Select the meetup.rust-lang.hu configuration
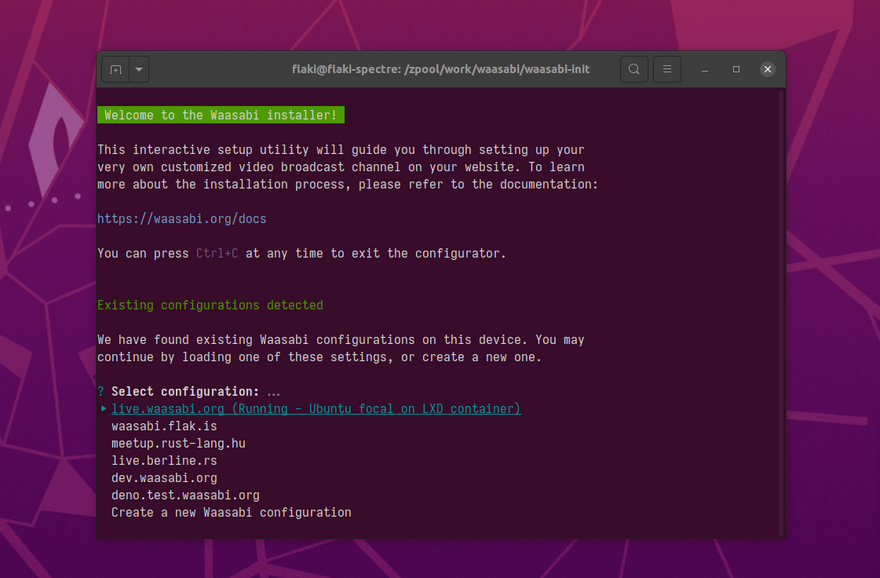 pos(178,444)
